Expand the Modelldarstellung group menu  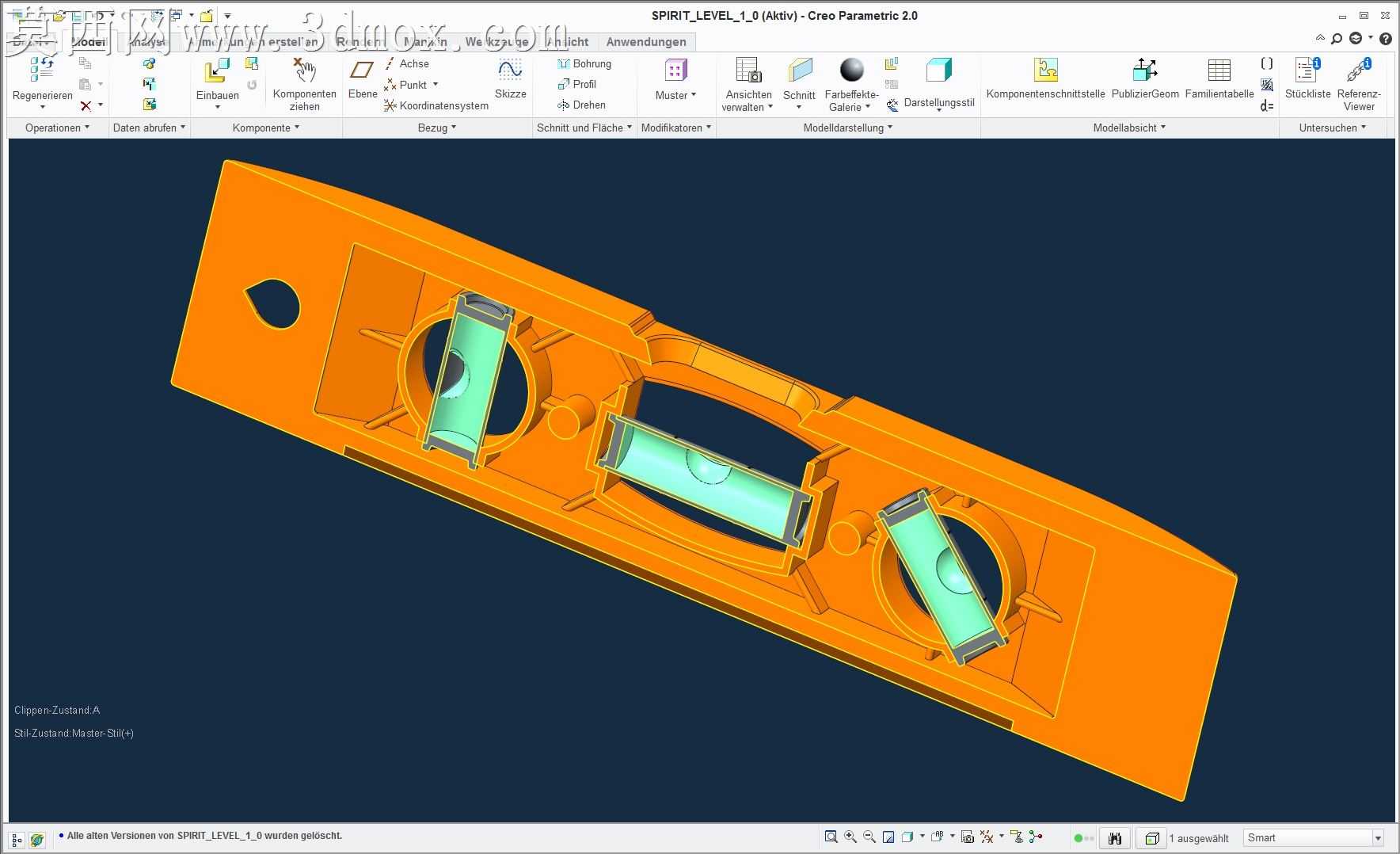pos(848,128)
